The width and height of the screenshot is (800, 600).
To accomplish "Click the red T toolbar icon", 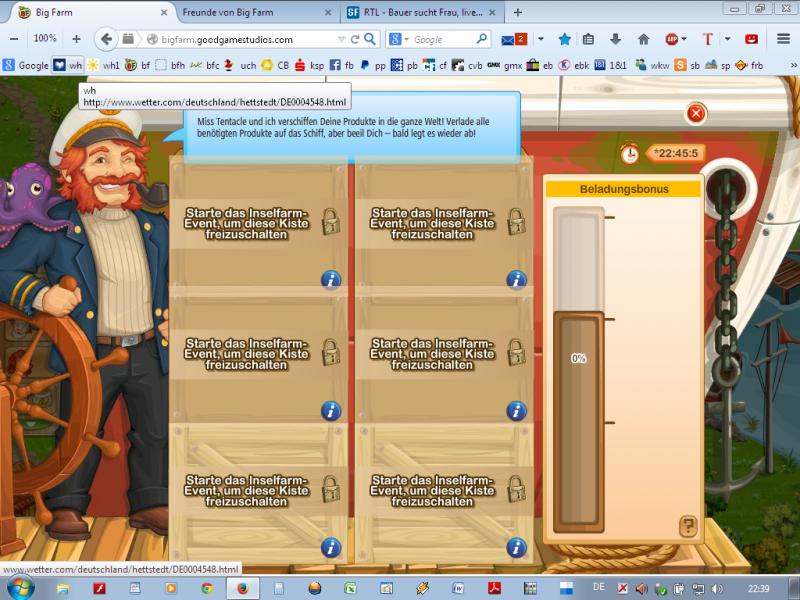I will pos(707,39).
